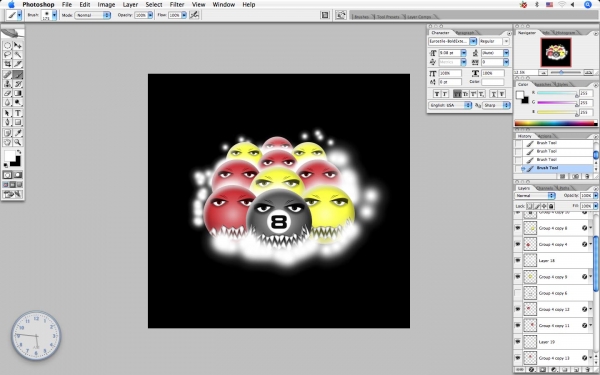Image resolution: width=600 pixels, height=375 pixels.
Task: Create a new layer button
Action: (577, 370)
